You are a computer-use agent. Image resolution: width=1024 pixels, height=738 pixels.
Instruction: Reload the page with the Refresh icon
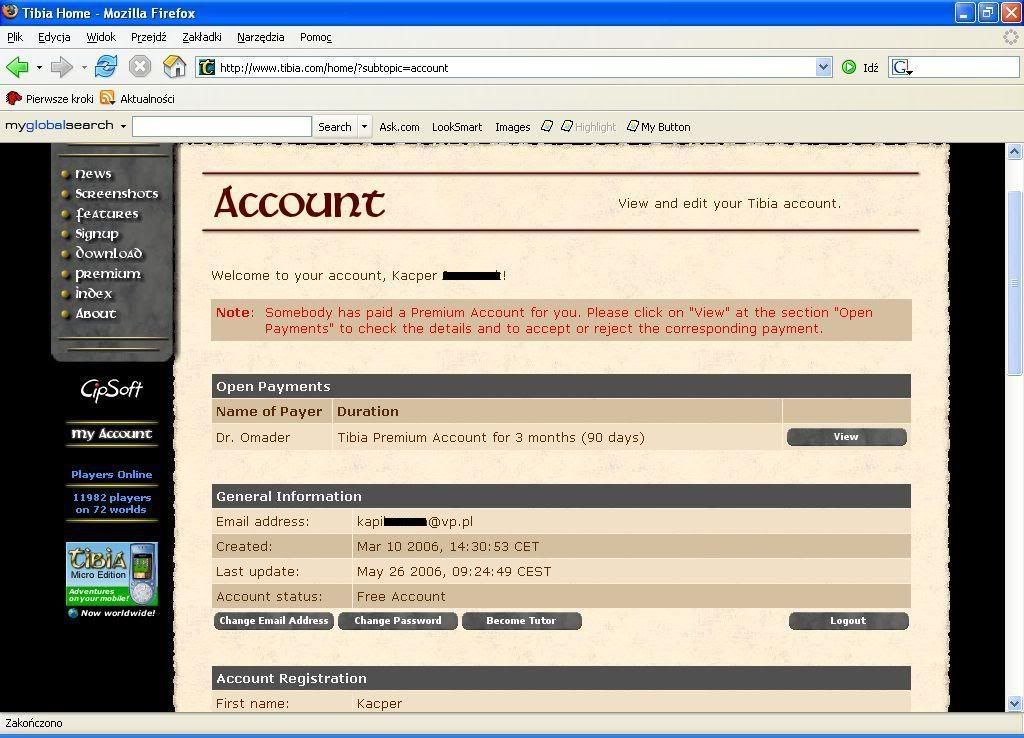pos(106,67)
